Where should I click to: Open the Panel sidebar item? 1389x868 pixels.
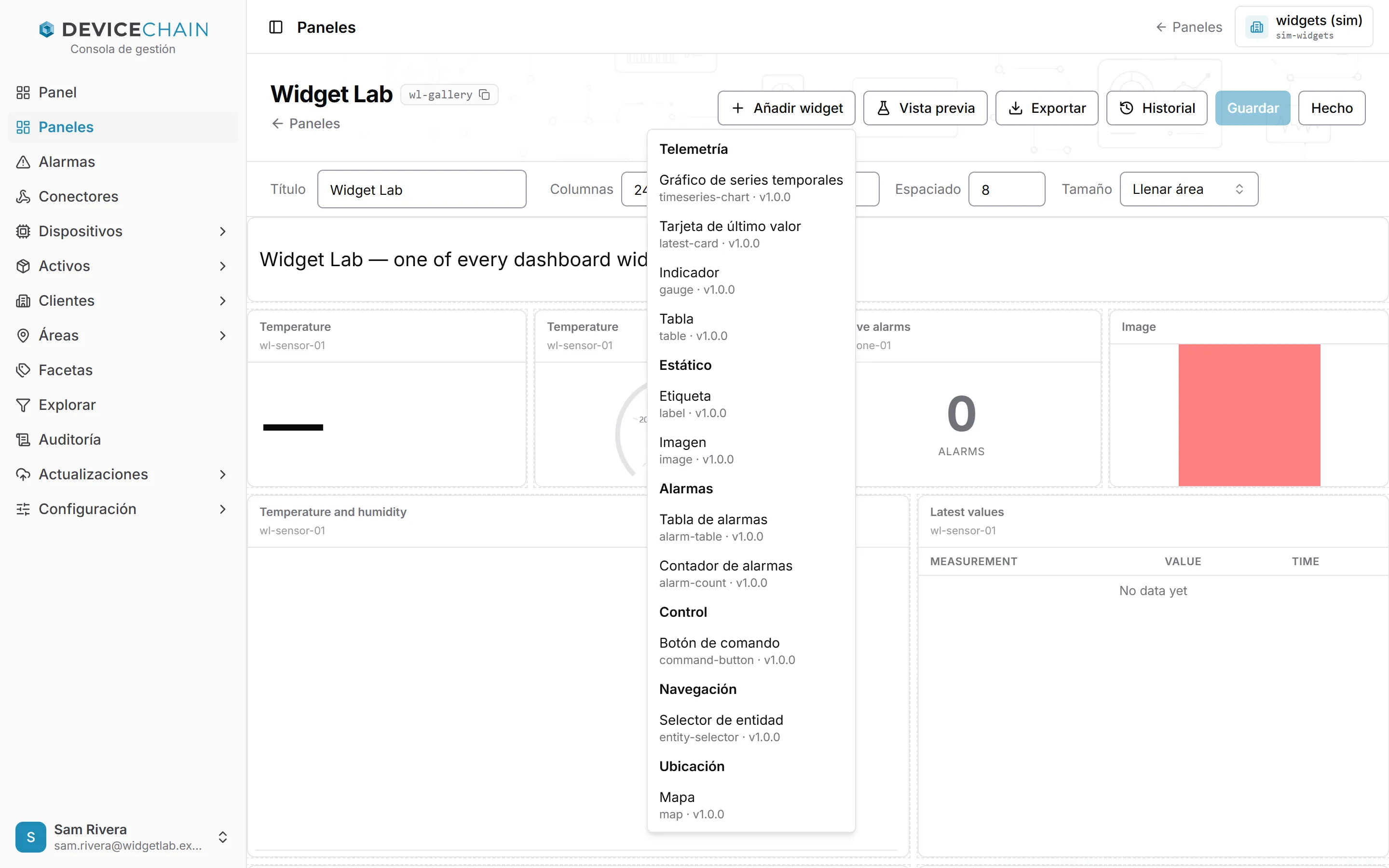[x=122, y=93]
